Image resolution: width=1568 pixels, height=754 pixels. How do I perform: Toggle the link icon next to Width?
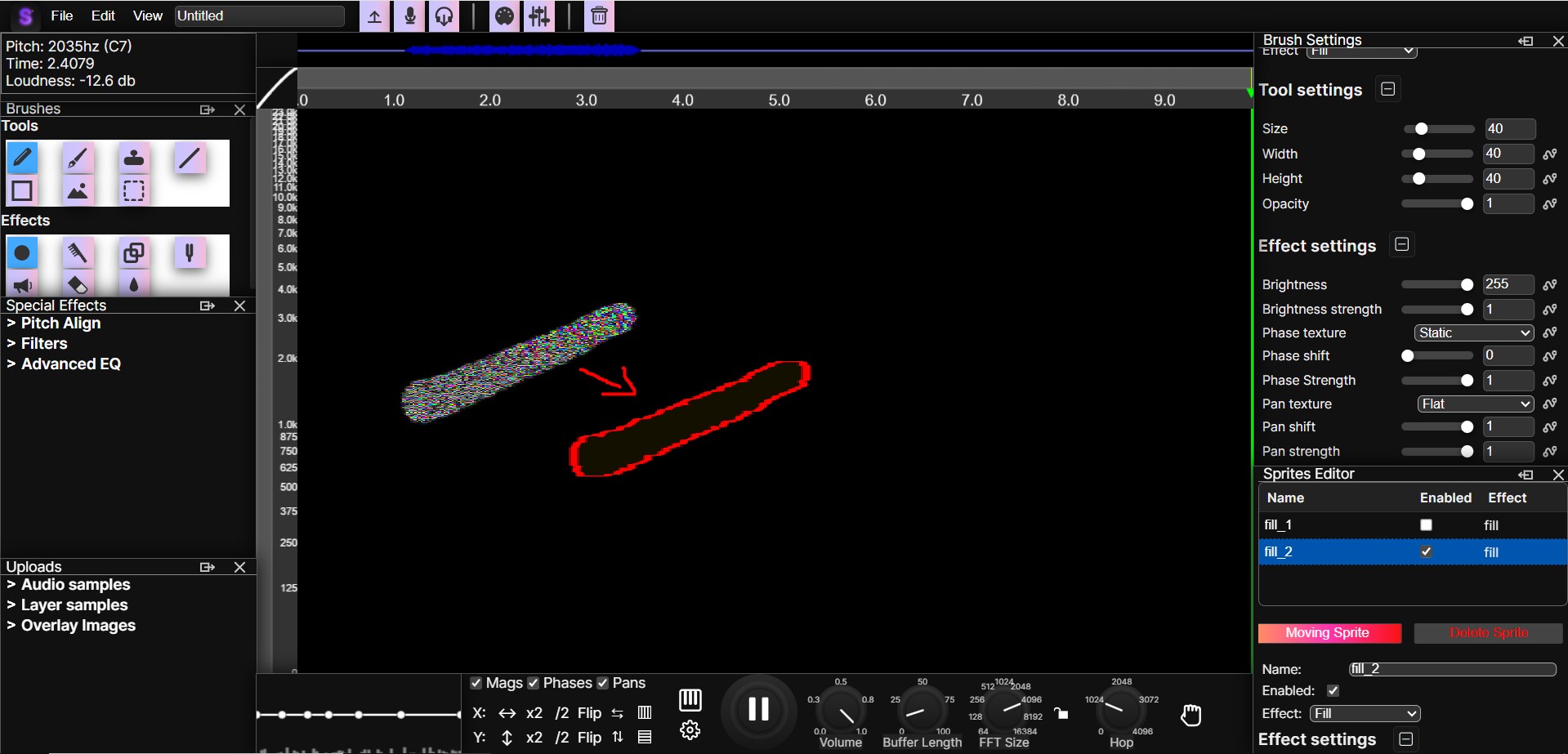point(1550,154)
